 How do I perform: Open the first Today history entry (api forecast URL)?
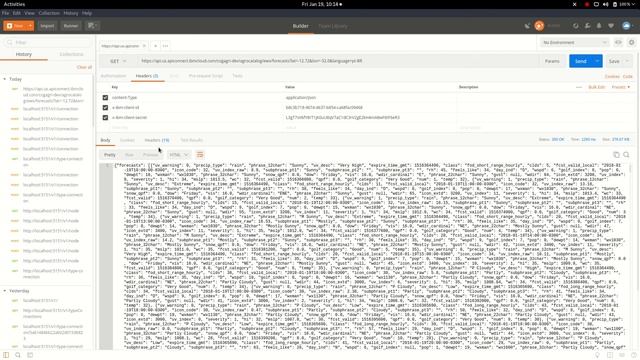tap(53, 94)
